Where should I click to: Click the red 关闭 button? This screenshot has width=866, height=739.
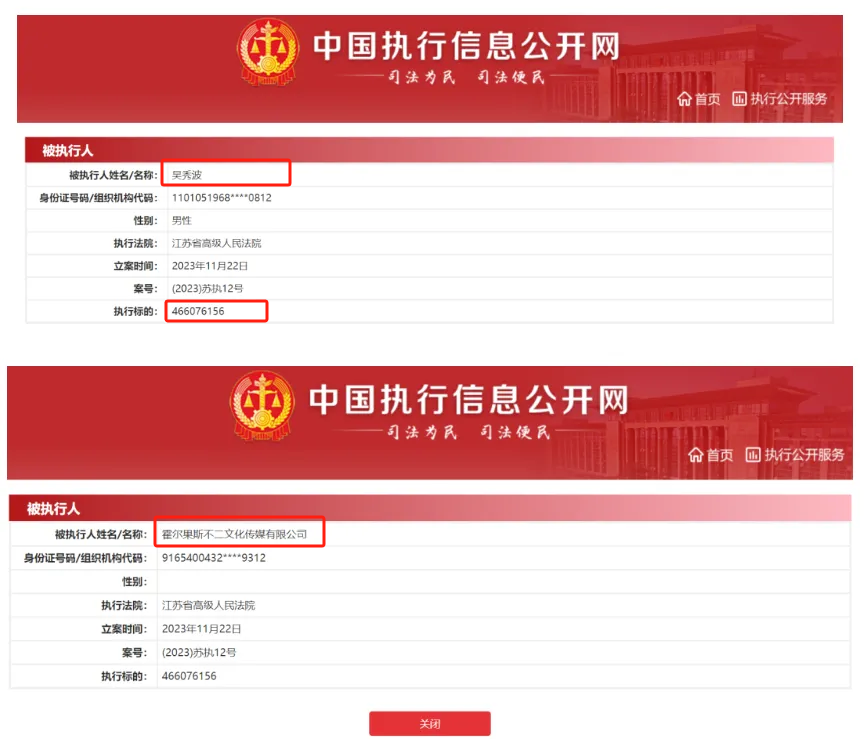point(430,724)
